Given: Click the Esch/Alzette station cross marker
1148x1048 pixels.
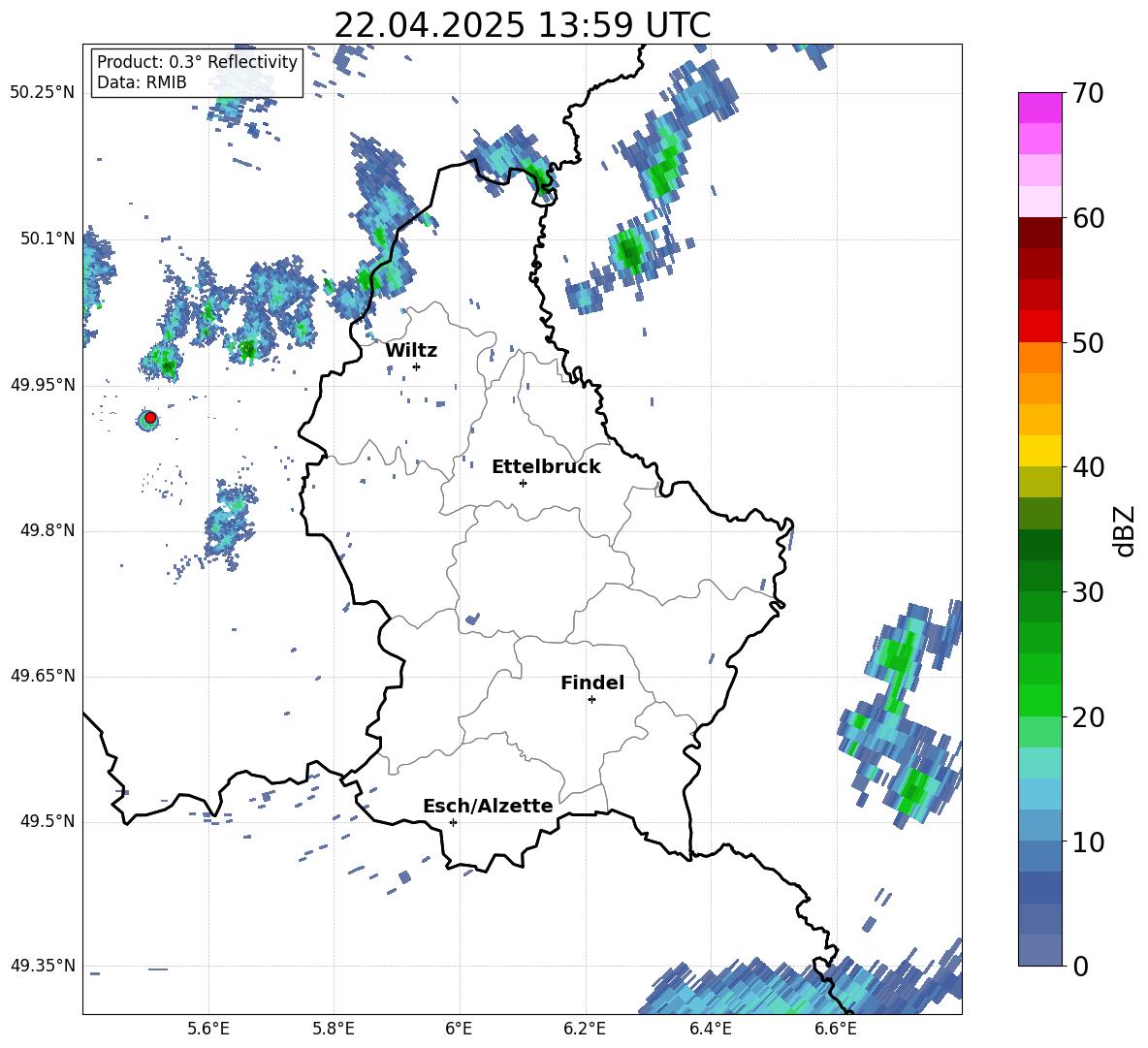Looking at the screenshot, I should pyautogui.click(x=453, y=822).
